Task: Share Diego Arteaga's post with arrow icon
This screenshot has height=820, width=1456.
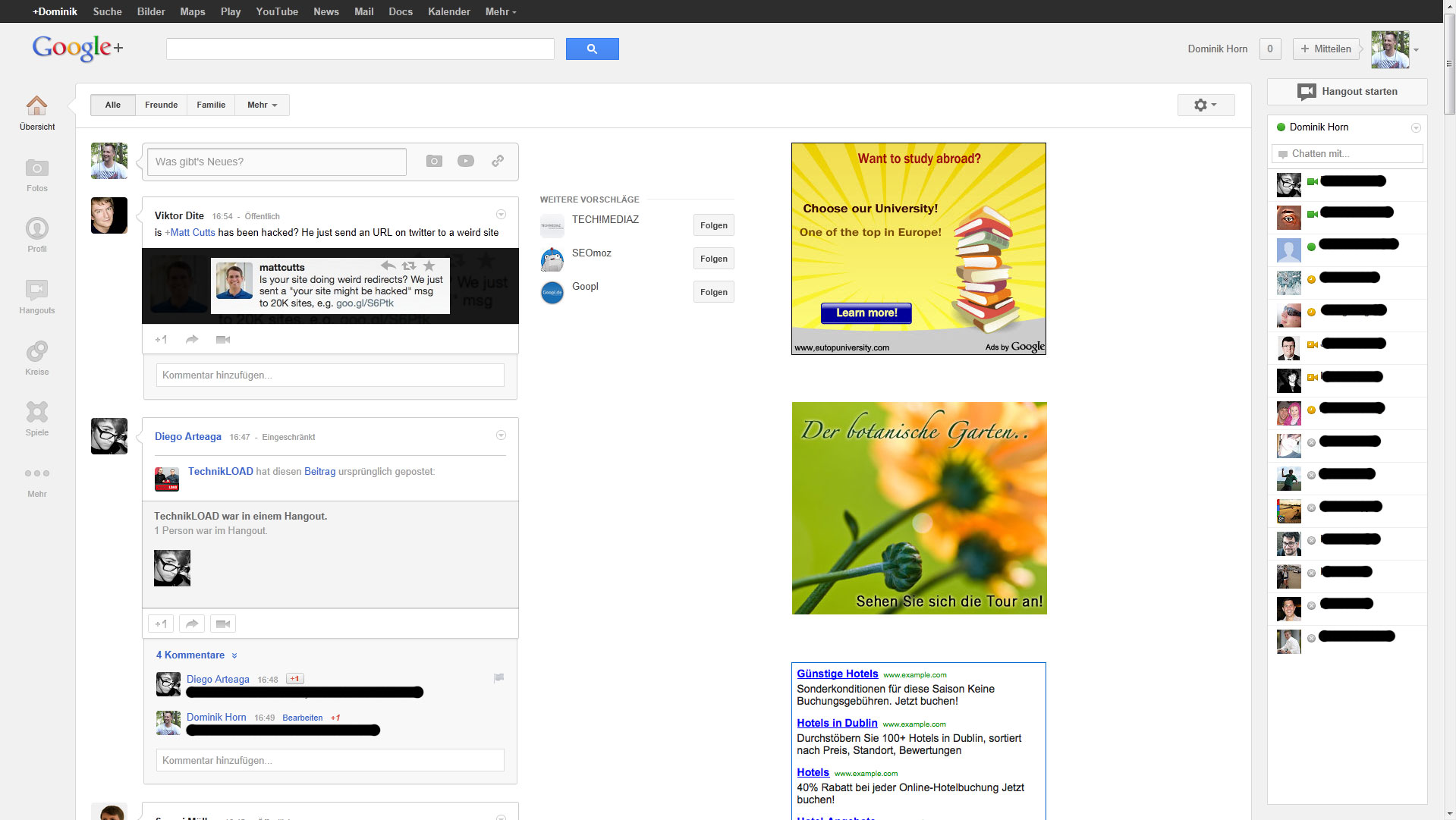Action: 192,624
